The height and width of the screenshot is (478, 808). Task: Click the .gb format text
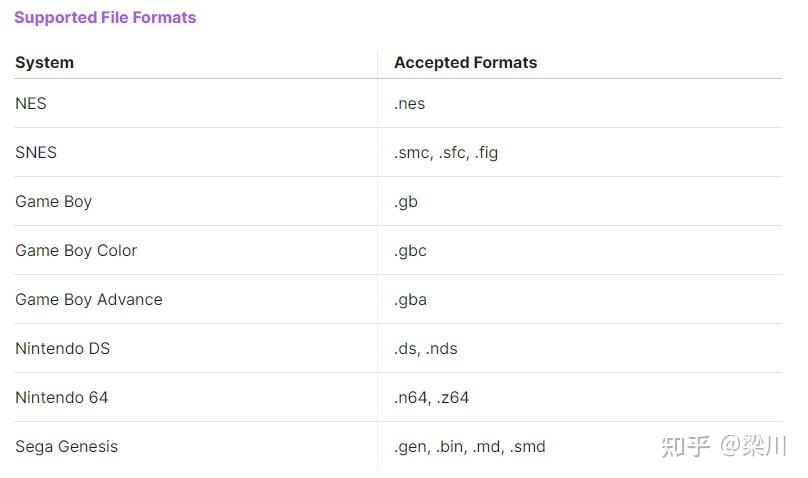point(406,201)
